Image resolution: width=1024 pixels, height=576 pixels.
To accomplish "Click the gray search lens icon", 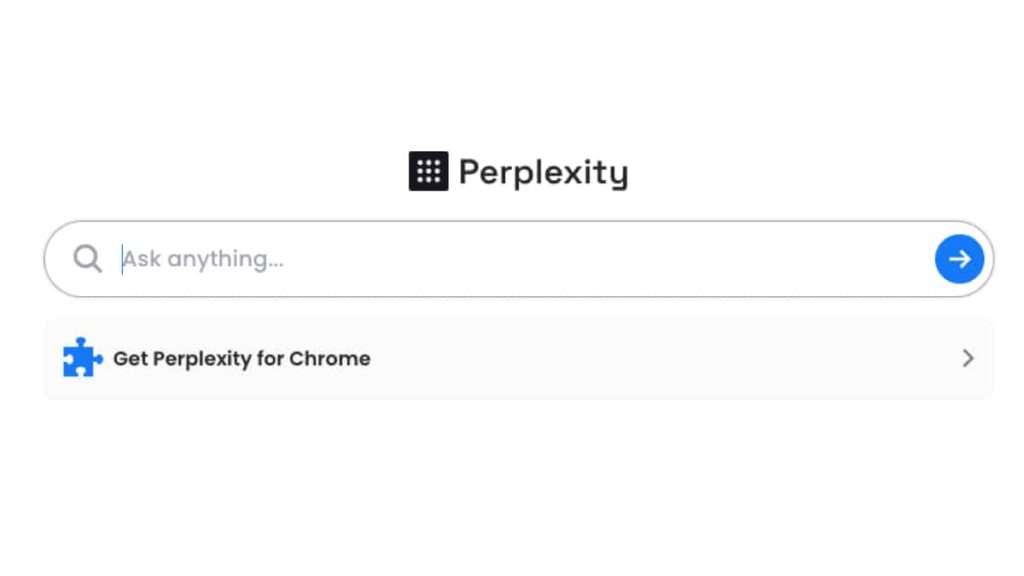I will coord(88,259).
